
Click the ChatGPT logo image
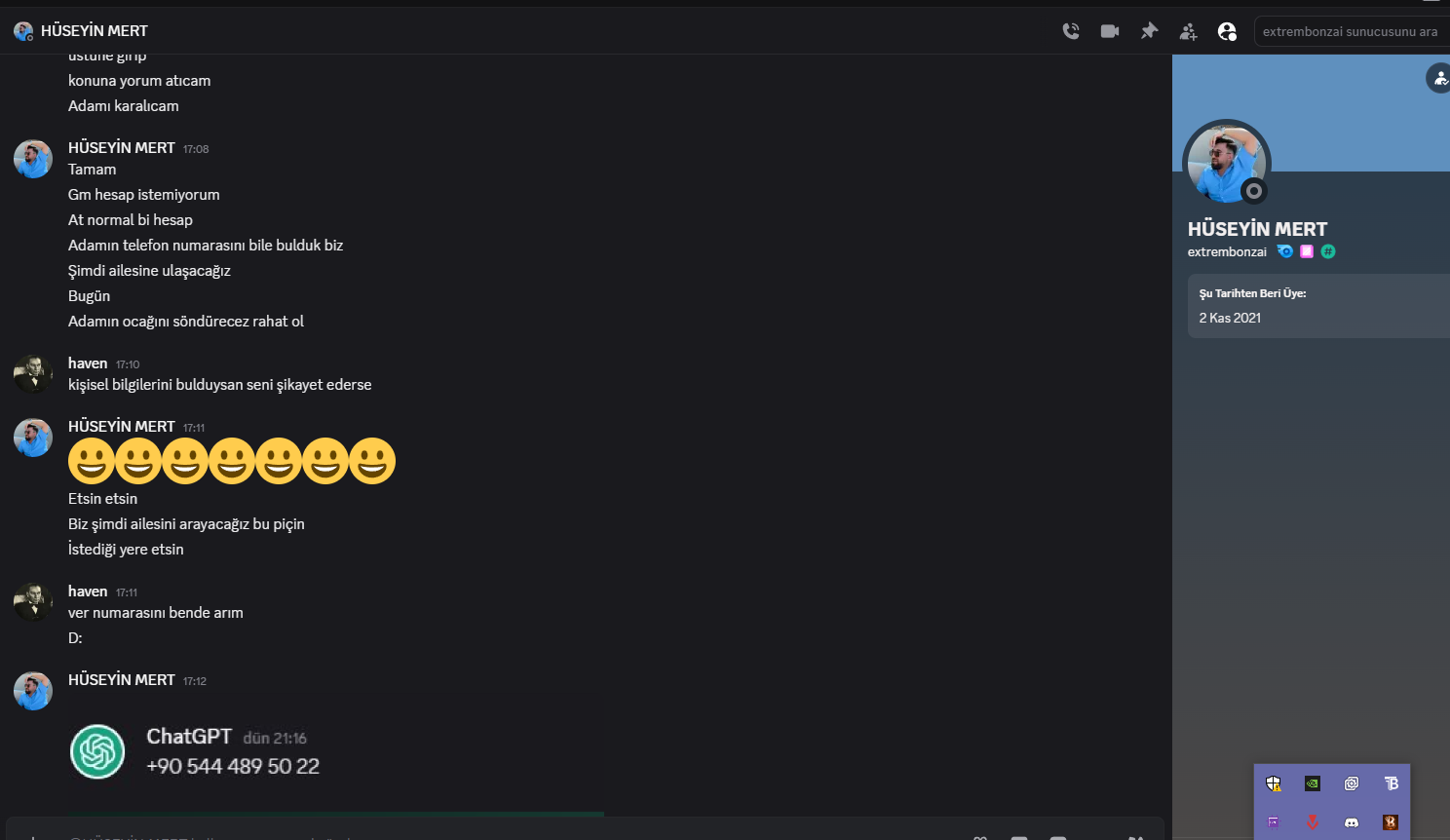pos(97,751)
